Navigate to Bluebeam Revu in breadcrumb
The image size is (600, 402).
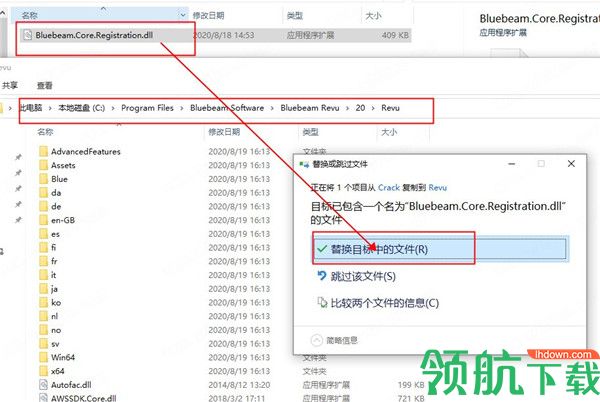pos(310,108)
